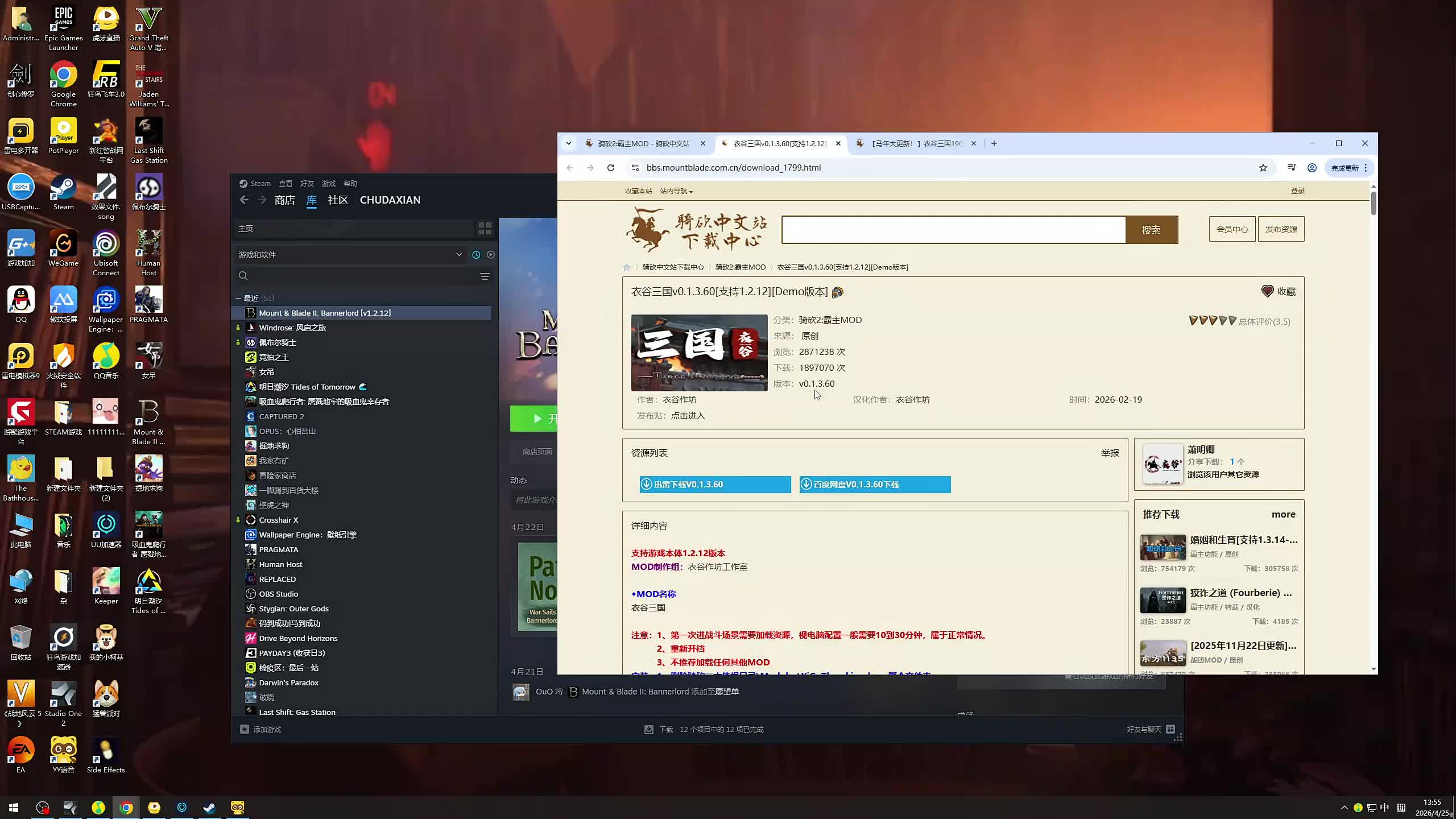Click the 收藏 heart icon

point(1267,291)
